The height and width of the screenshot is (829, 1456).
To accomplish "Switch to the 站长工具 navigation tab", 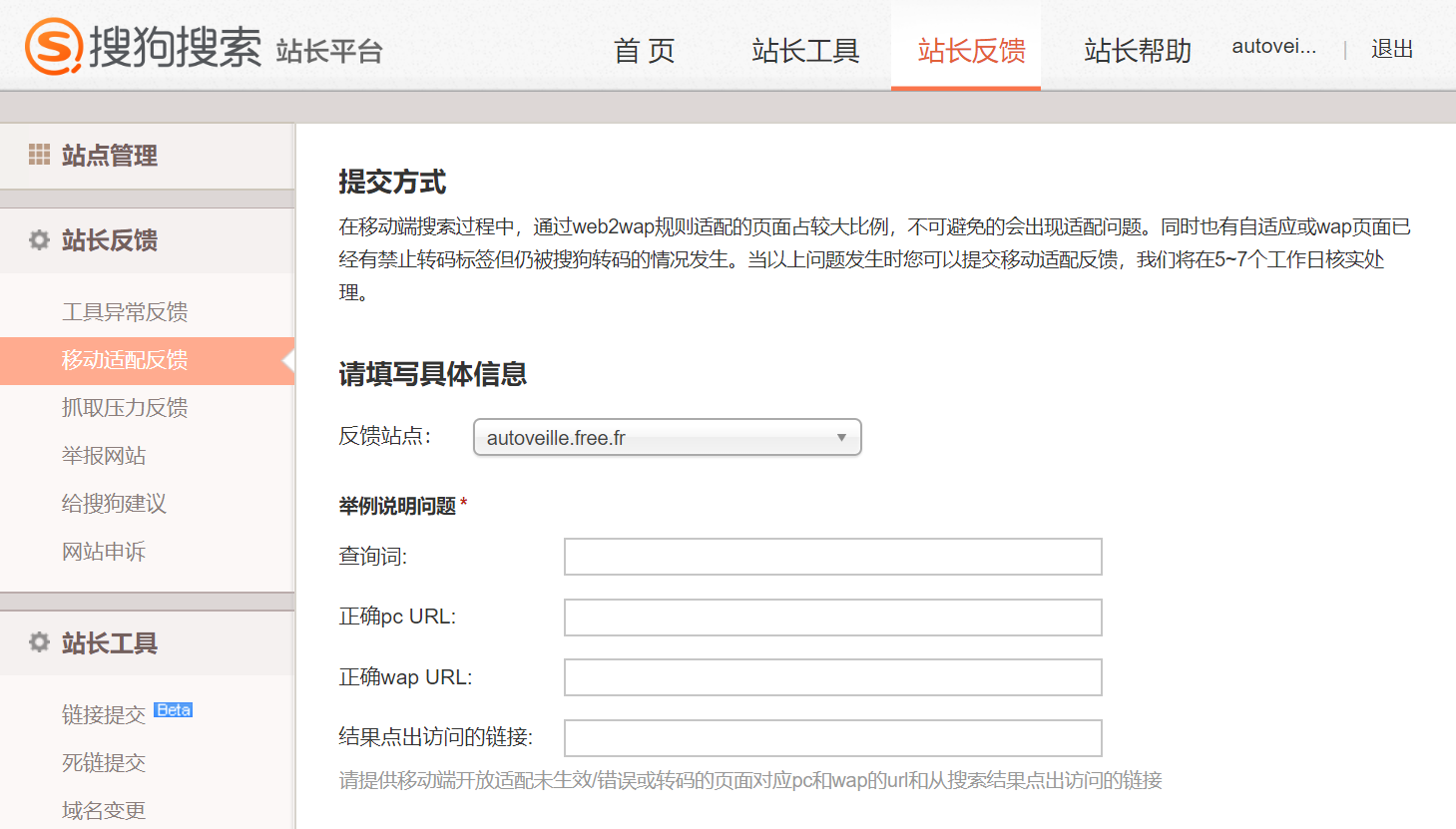I will (804, 50).
